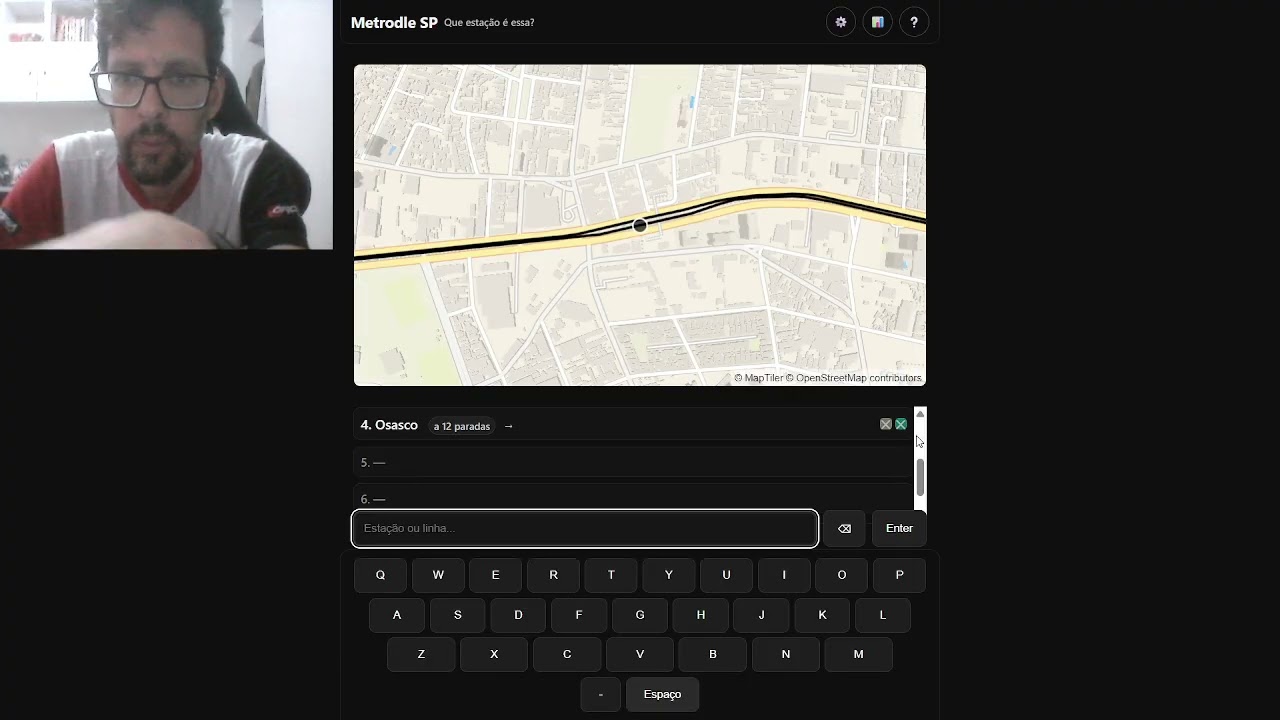The width and height of the screenshot is (1280, 720).
Task: Open the statistics chart icon
Action: pos(877,22)
